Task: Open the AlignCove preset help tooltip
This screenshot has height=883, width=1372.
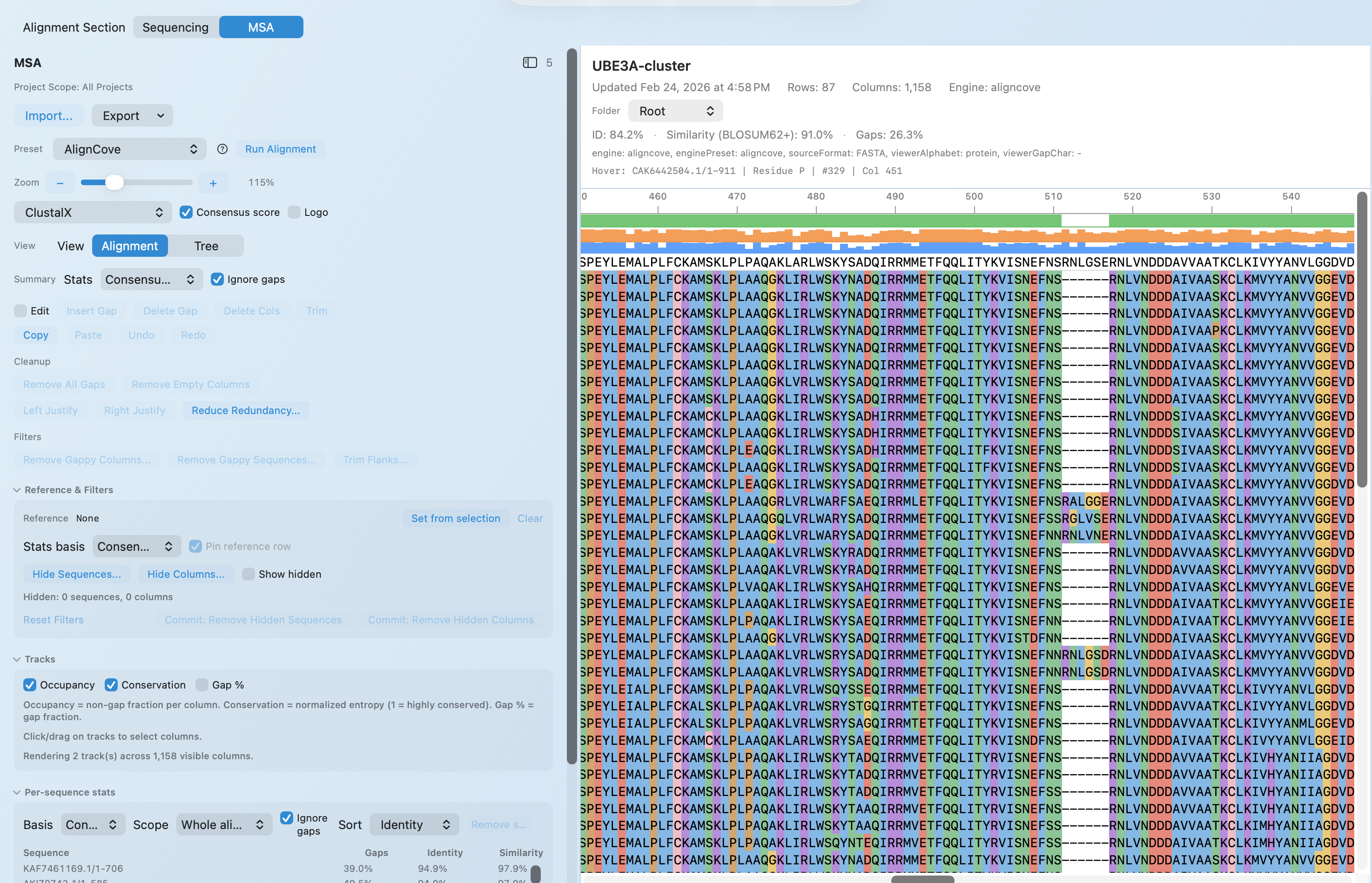Action: click(222, 149)
